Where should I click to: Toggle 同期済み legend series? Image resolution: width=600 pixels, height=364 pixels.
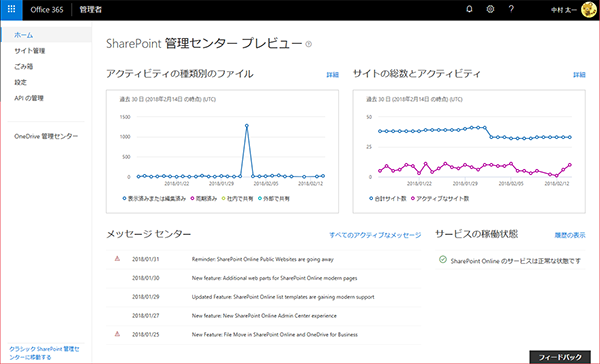[204, 198]
